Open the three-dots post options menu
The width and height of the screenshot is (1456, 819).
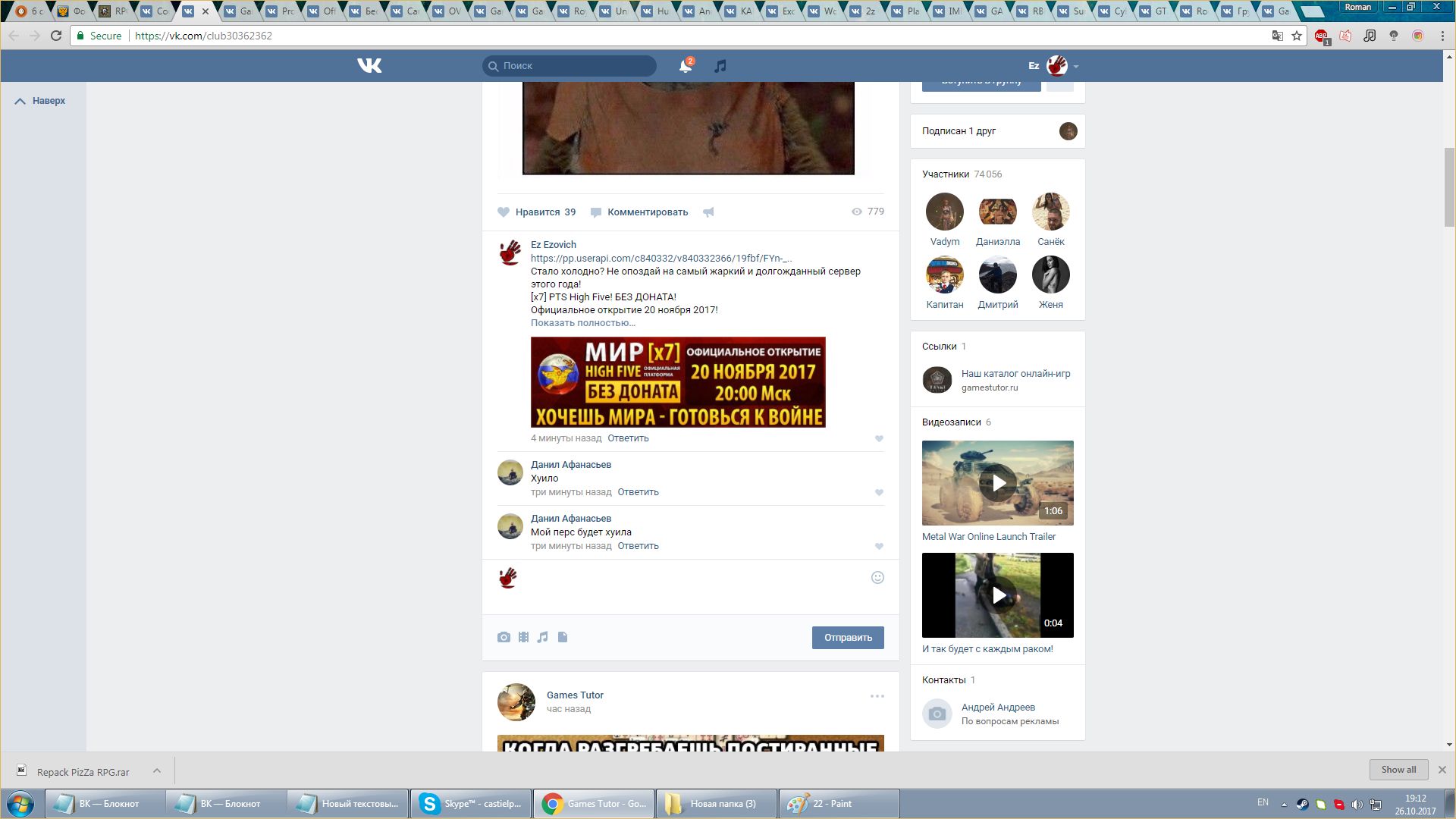pyautogui.click(x=877, y=696)
